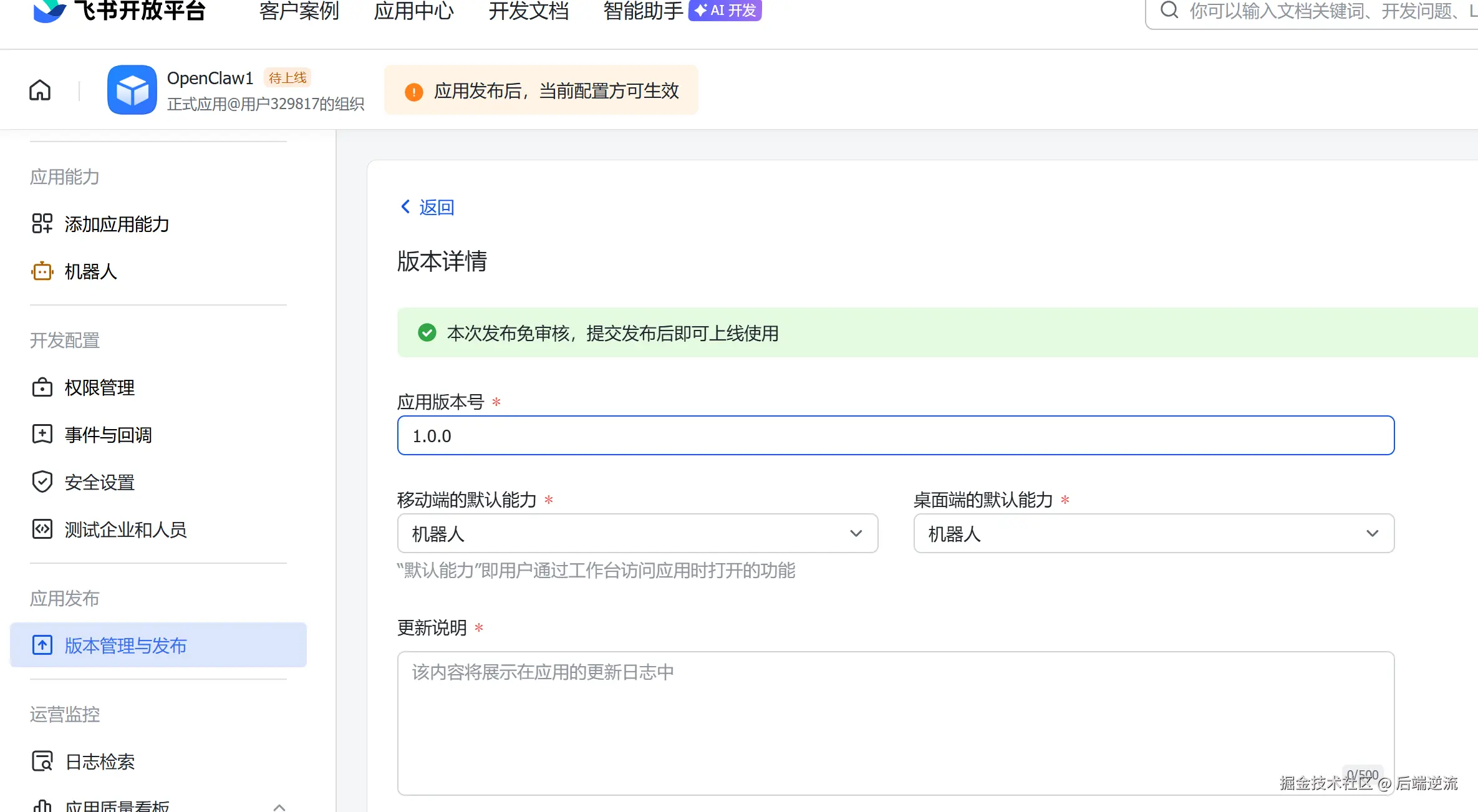
Task: Open 开发文档 in top navigation
Action: point(528,11)
